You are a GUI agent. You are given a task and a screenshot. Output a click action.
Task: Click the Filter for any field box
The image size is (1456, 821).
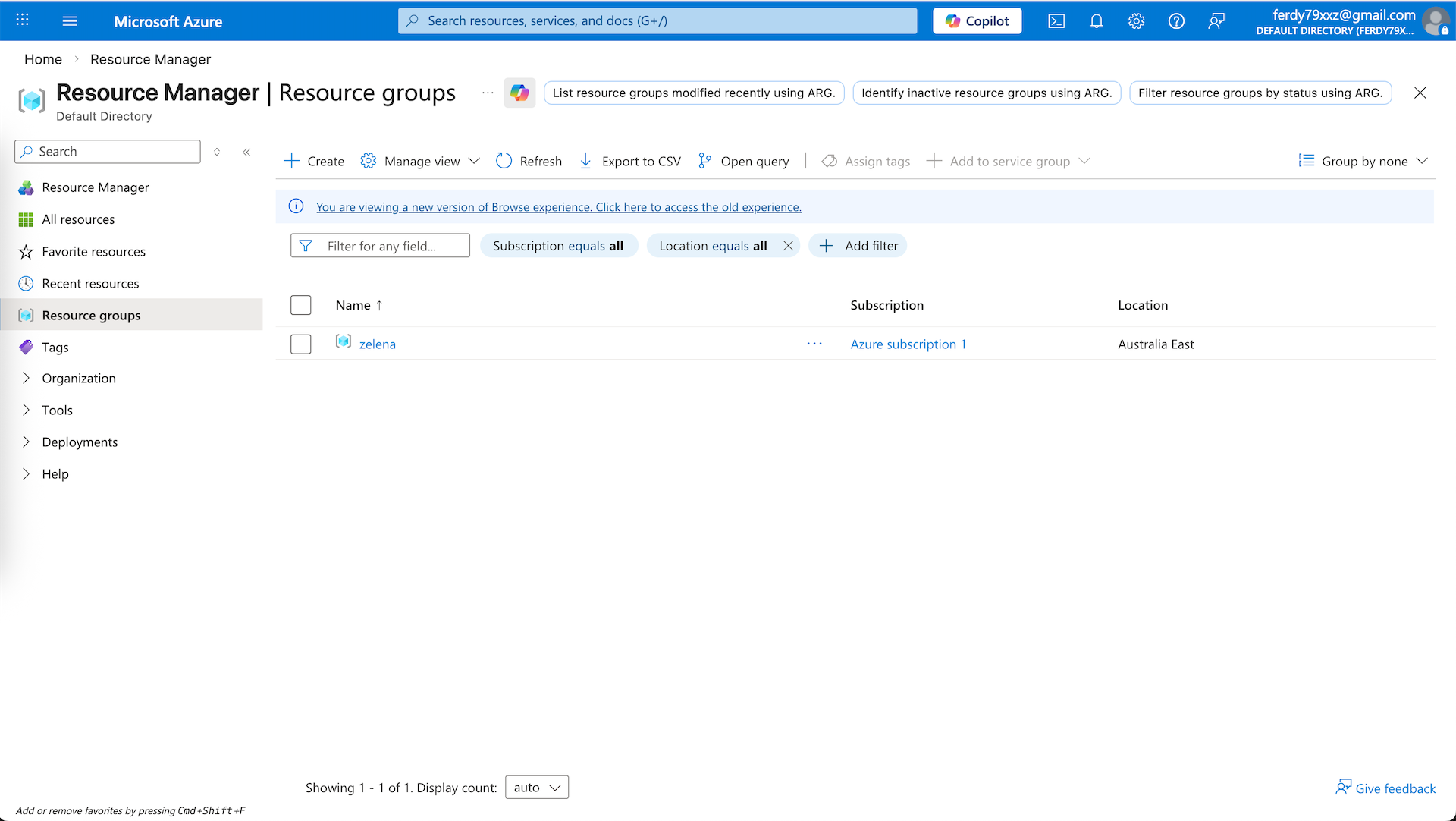click(x=381, y=246)
